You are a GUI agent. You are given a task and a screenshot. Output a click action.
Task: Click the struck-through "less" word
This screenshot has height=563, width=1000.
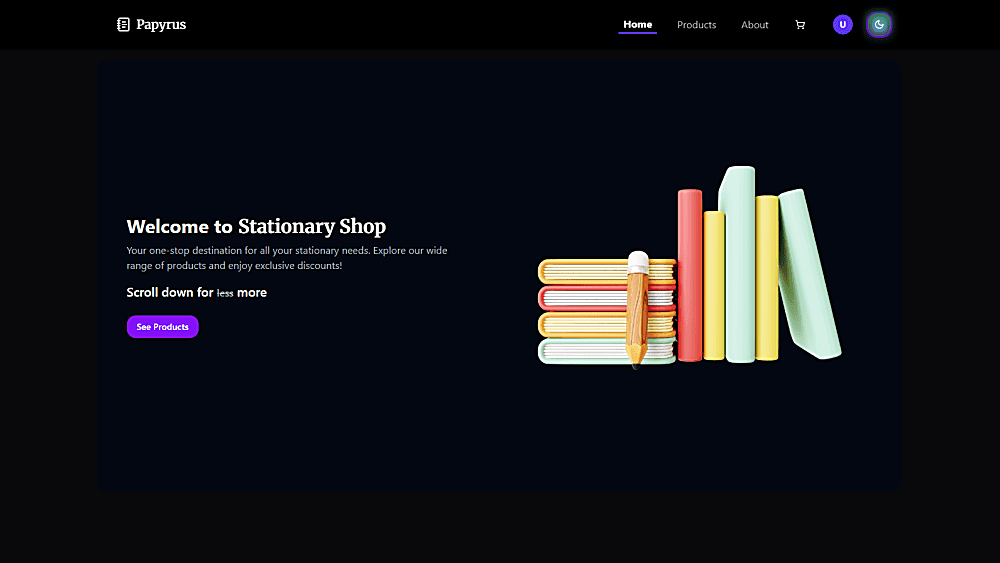tap(225, 293)
